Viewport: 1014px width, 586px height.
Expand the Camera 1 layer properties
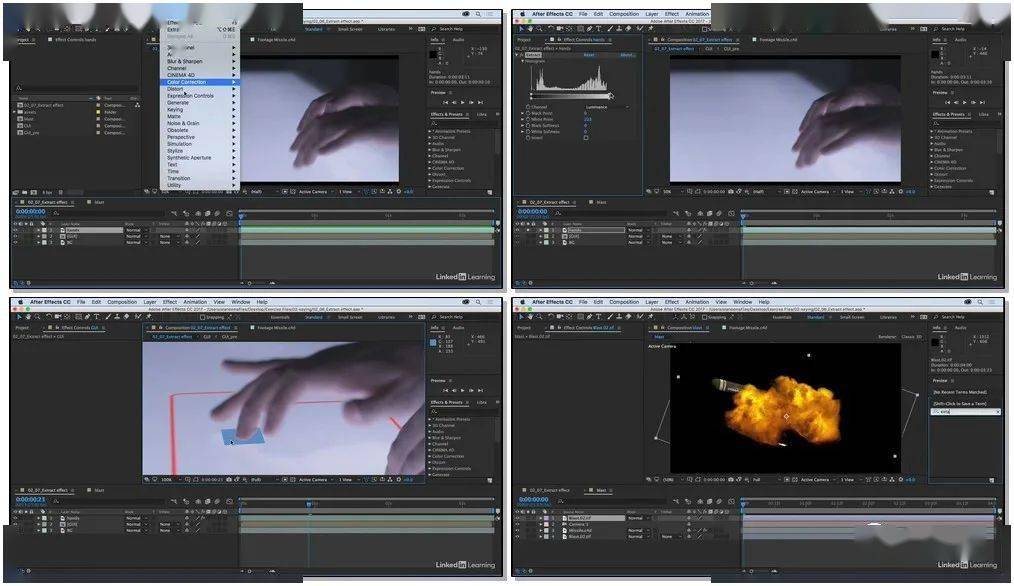click(x=541, y=524)
